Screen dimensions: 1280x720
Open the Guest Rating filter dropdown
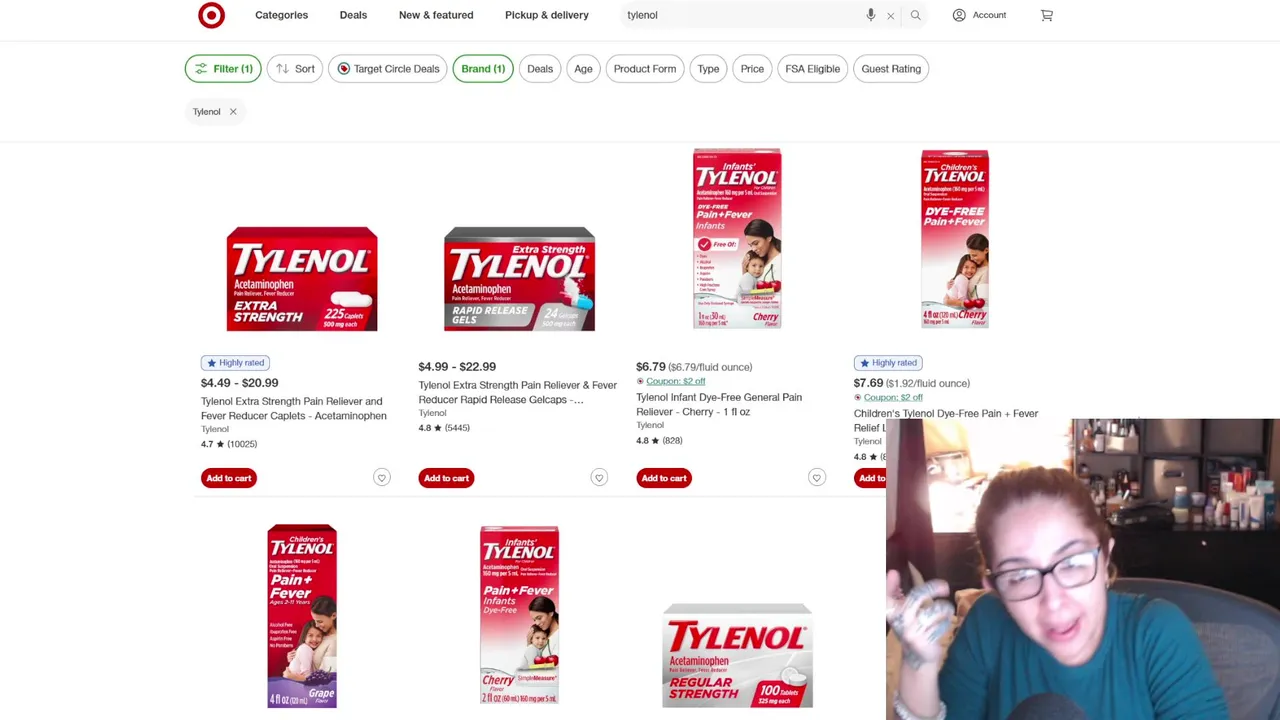coord(891,69)
